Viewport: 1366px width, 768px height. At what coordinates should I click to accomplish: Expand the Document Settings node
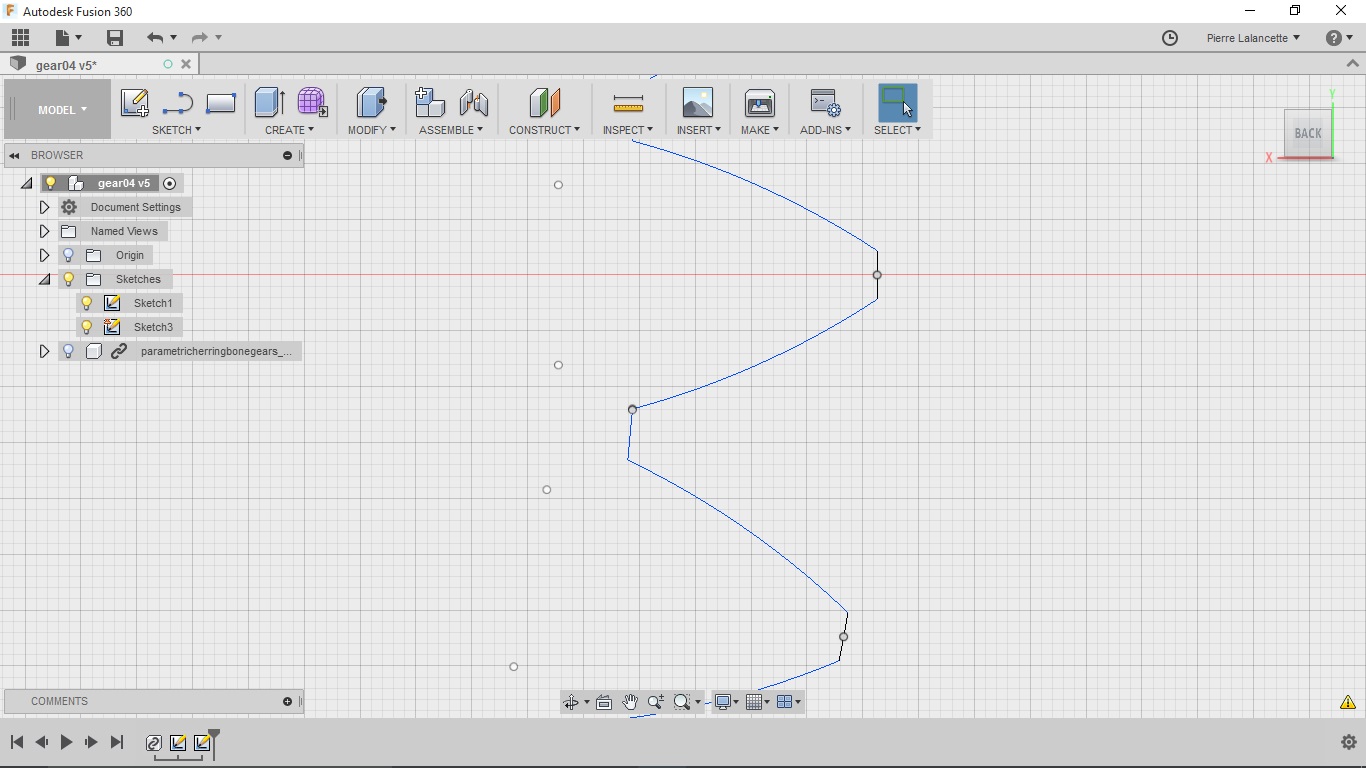pyautogui.click(x=44, y=207)
